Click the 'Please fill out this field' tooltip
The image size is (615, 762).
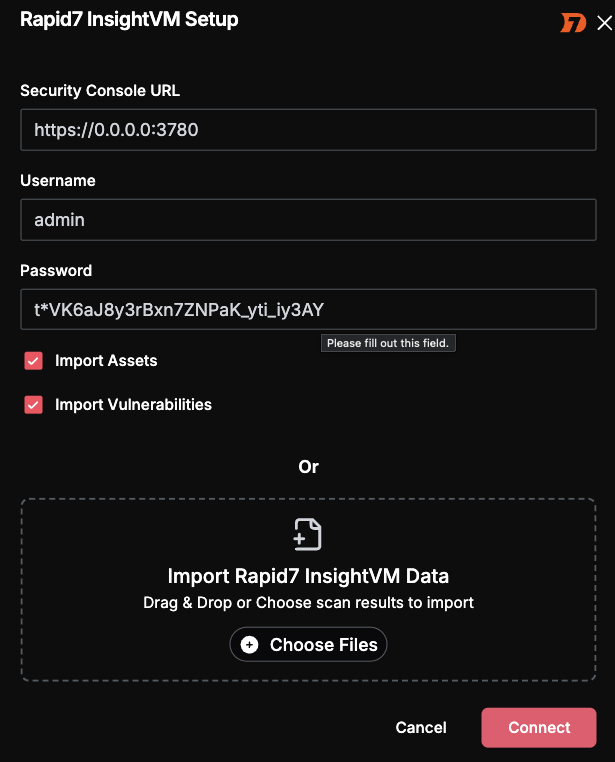pos(388,343)
